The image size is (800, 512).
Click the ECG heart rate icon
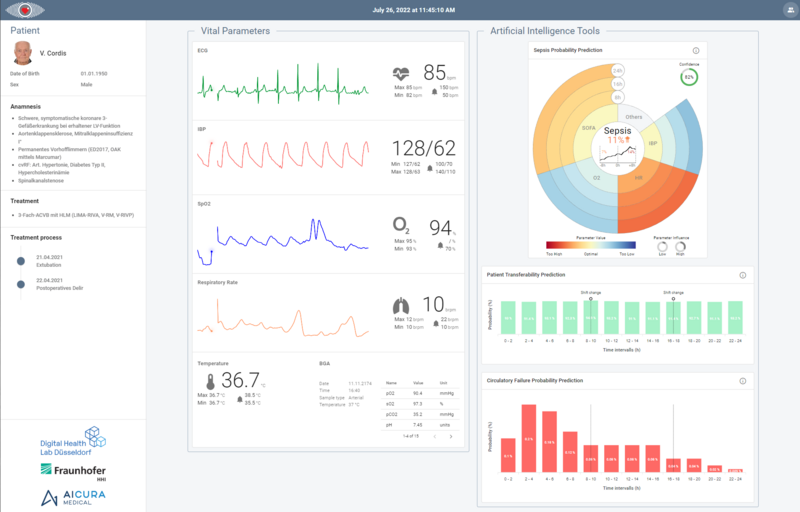(401, 73)
